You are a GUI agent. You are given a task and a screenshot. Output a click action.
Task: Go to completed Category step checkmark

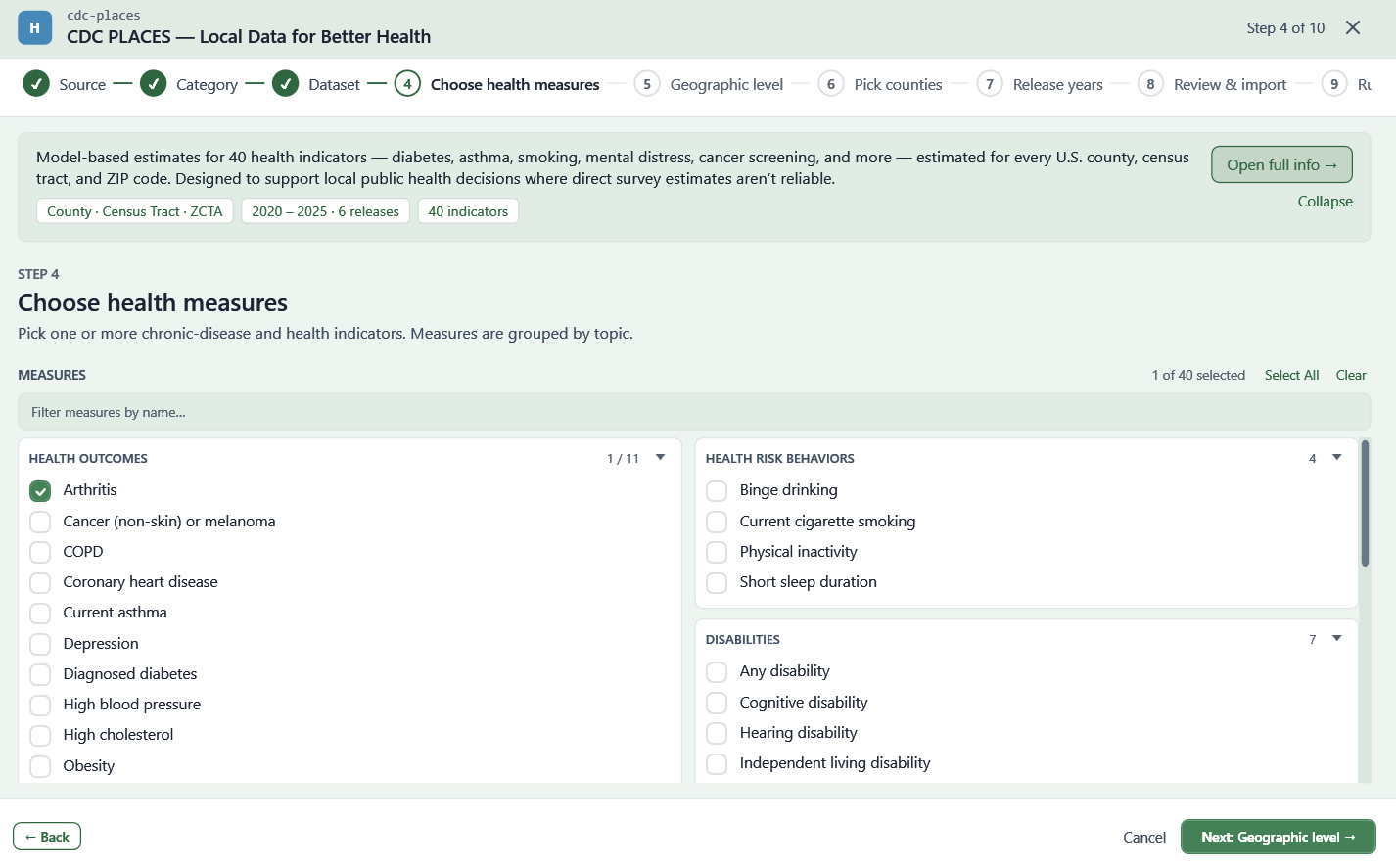pos(153,84)
